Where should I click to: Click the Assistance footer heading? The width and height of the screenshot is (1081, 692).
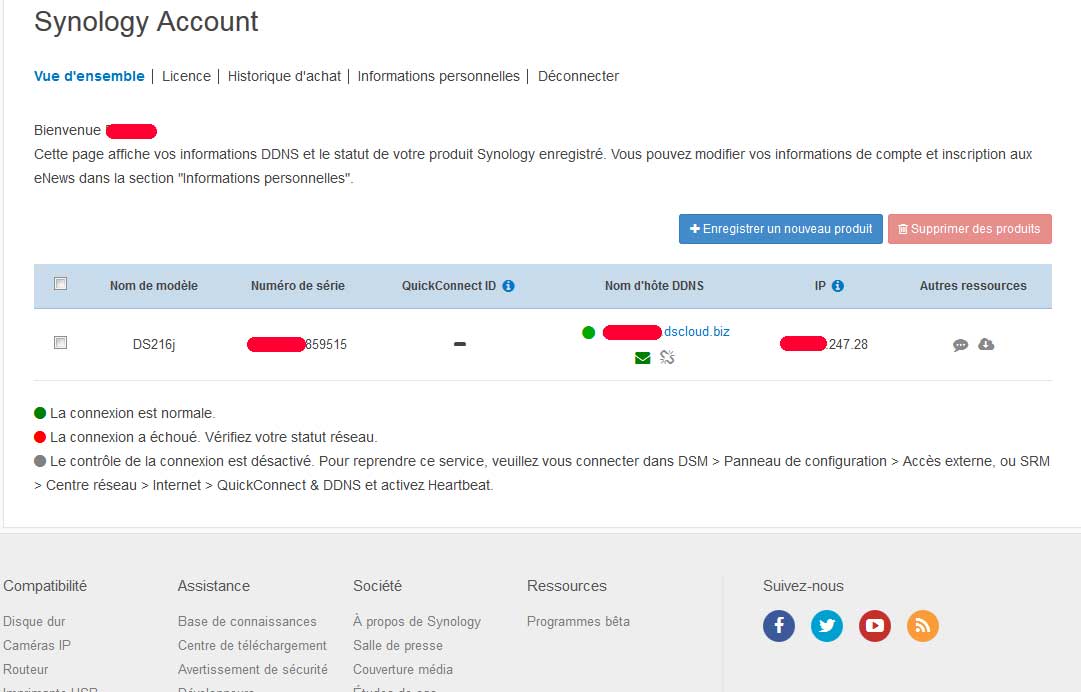click(214, 586)
